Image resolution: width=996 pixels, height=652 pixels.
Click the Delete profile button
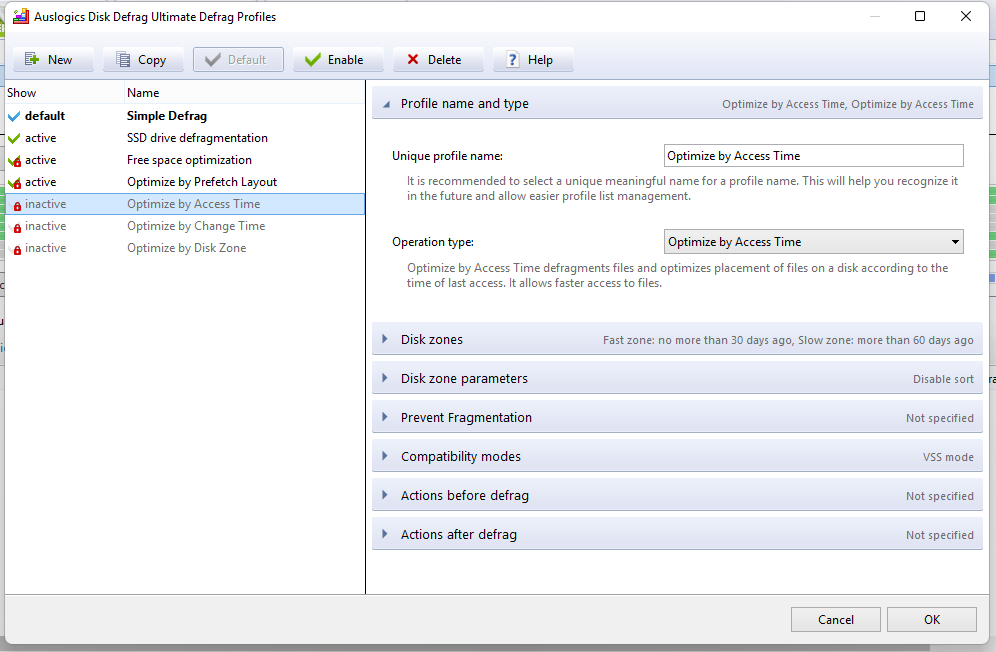click(x=438, y=60)
